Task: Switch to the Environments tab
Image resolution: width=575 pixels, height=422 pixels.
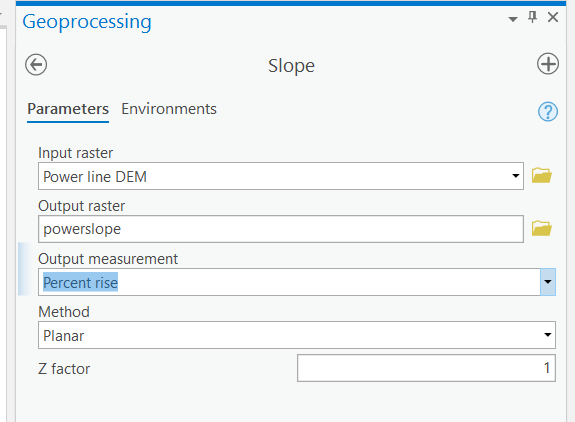Action: pos(169,109)
